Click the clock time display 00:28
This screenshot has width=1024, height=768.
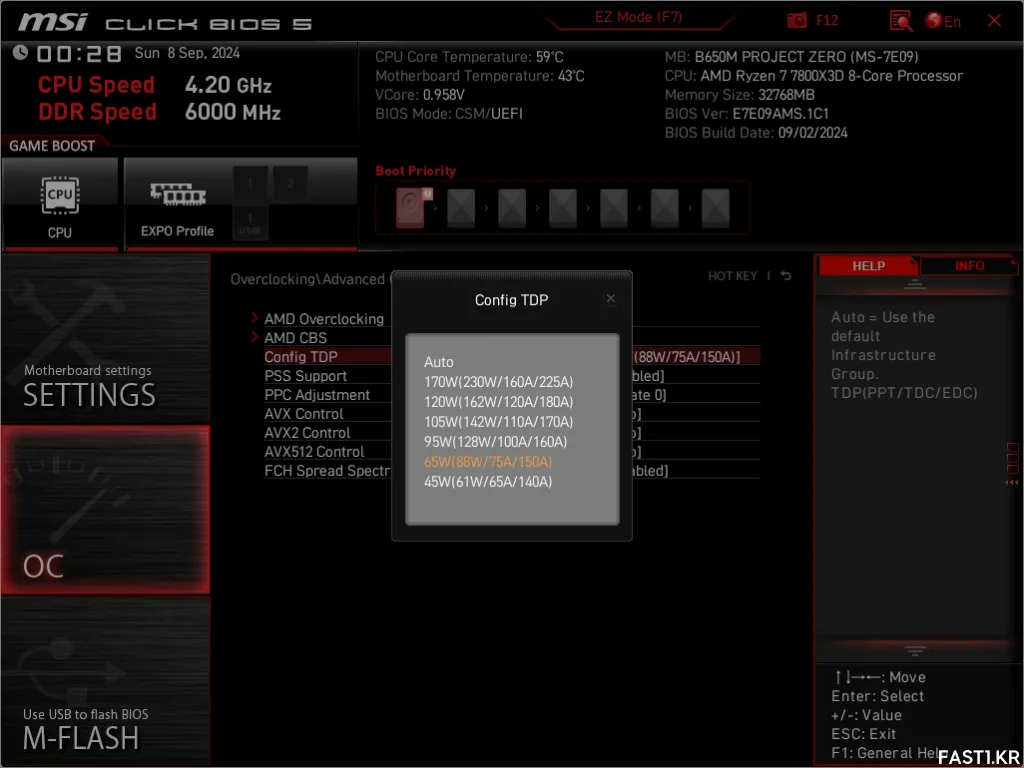coord(78,54)
